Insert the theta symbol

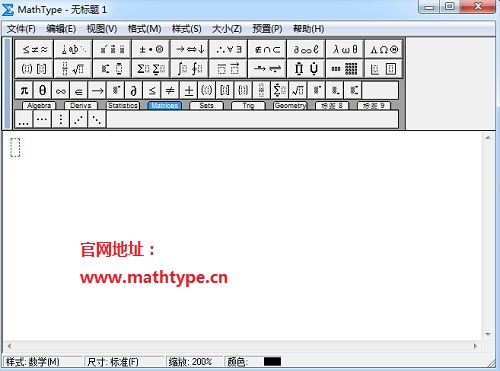click(x=42, y=90)
